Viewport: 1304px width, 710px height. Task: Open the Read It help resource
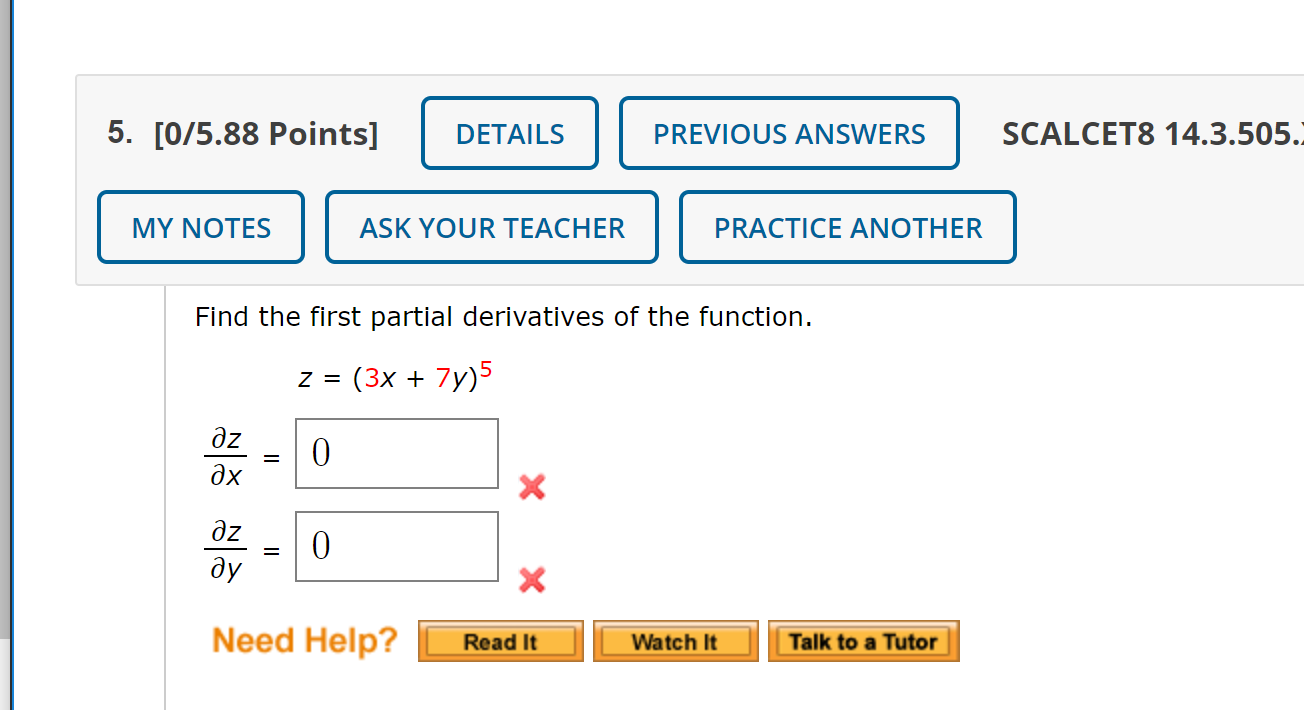(x=500, y=641)
